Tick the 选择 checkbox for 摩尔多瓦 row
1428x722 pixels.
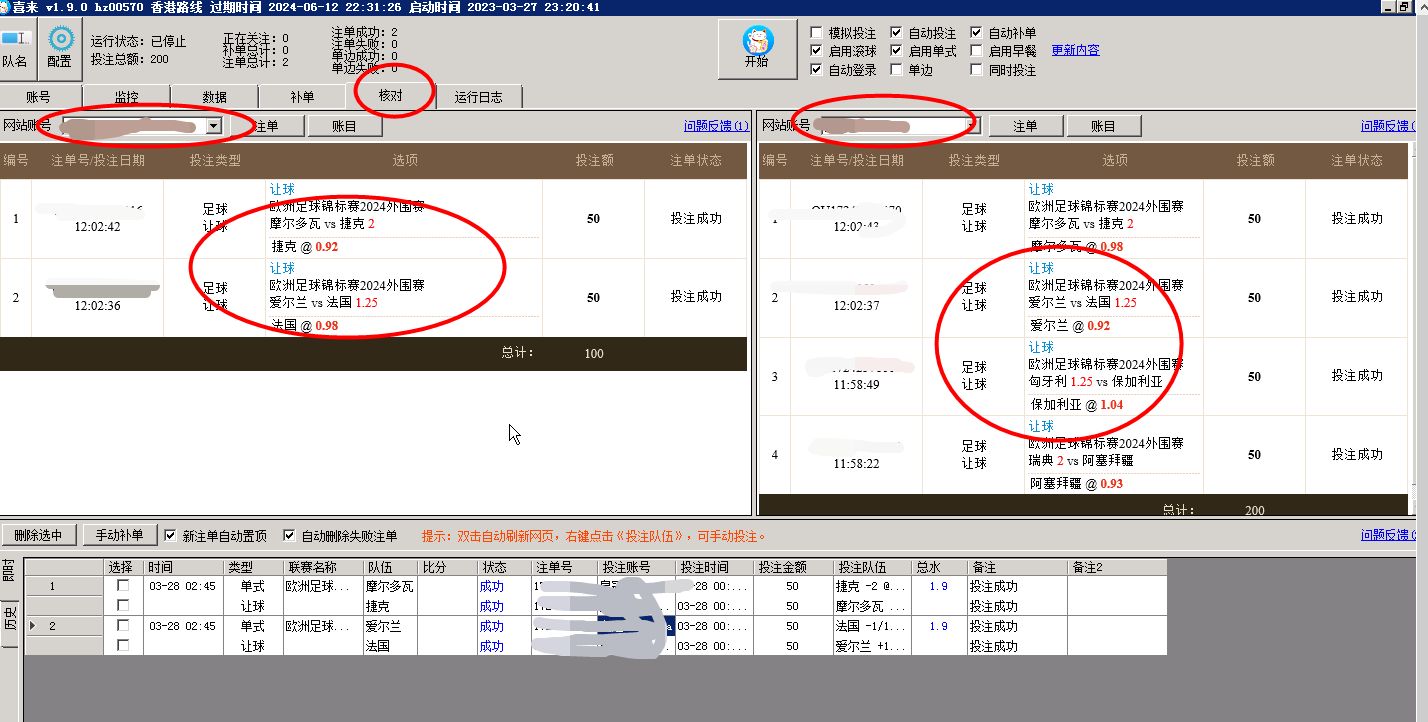pyautogui.click(x=123, y=586)
